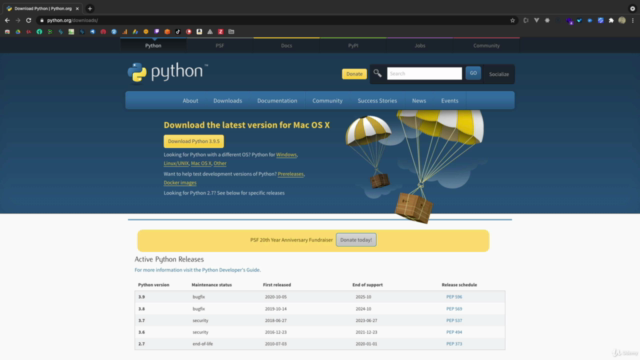
Task: Switch to the PyPI top tab
Action: pyautogui.click(x=353, y=46)
